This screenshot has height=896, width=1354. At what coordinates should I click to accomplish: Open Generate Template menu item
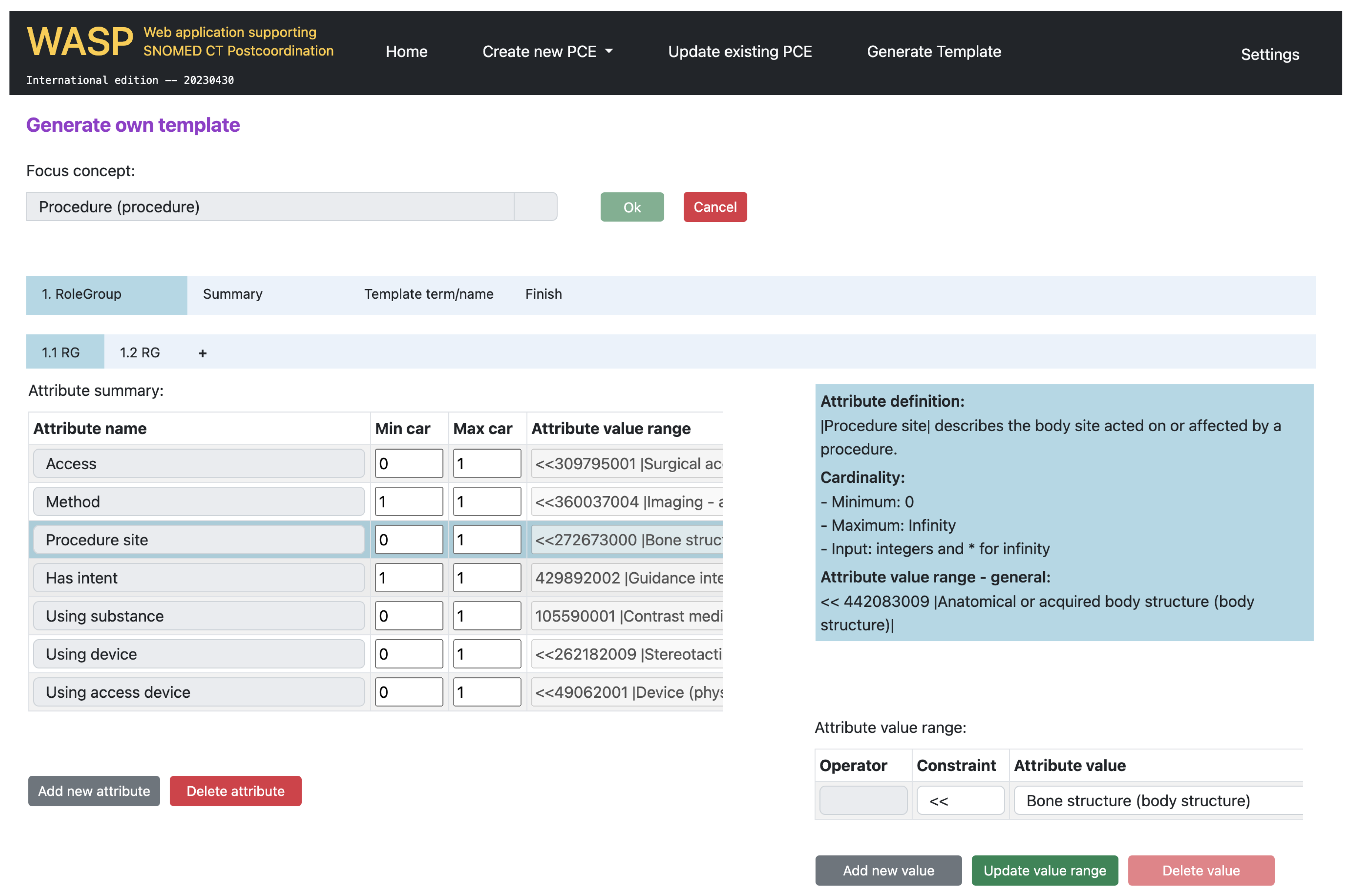coord(933,51)
